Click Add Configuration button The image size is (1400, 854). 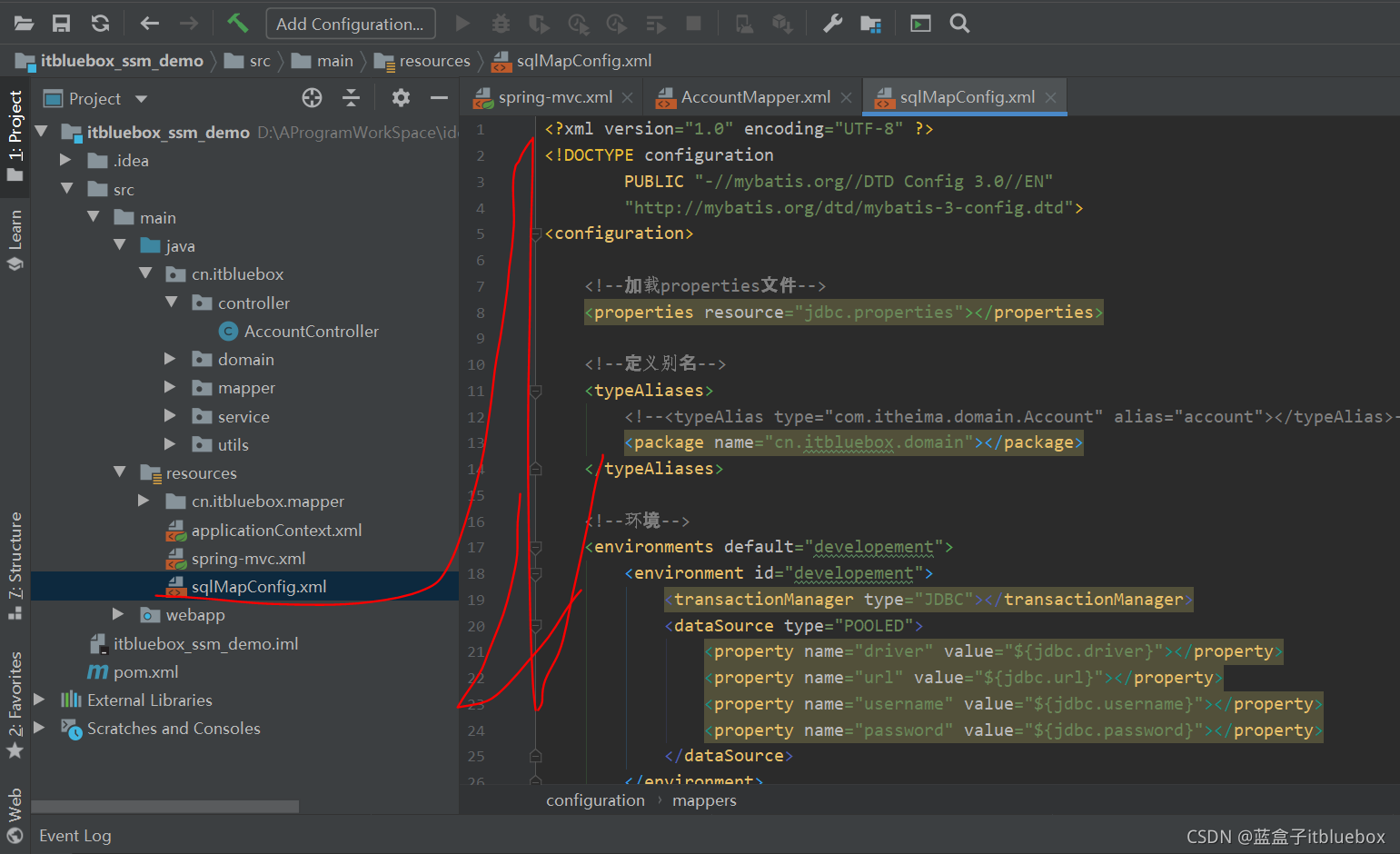(350, 24)
